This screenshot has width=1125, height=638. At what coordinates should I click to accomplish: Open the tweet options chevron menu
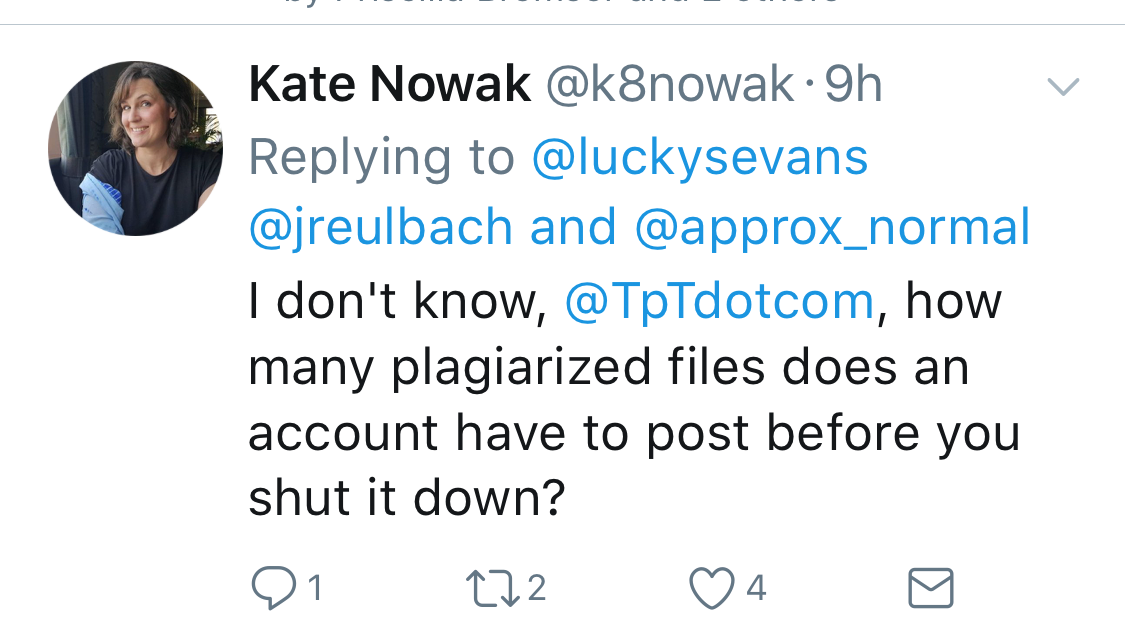pyautogui.click(x=1062, y=87)
